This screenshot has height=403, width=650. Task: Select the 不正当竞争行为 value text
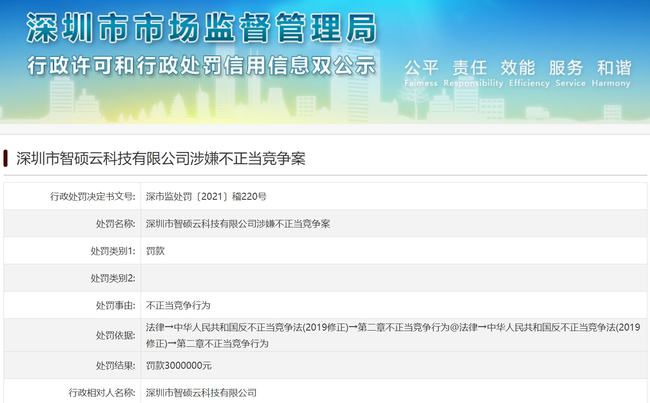(x=178, y=306)
